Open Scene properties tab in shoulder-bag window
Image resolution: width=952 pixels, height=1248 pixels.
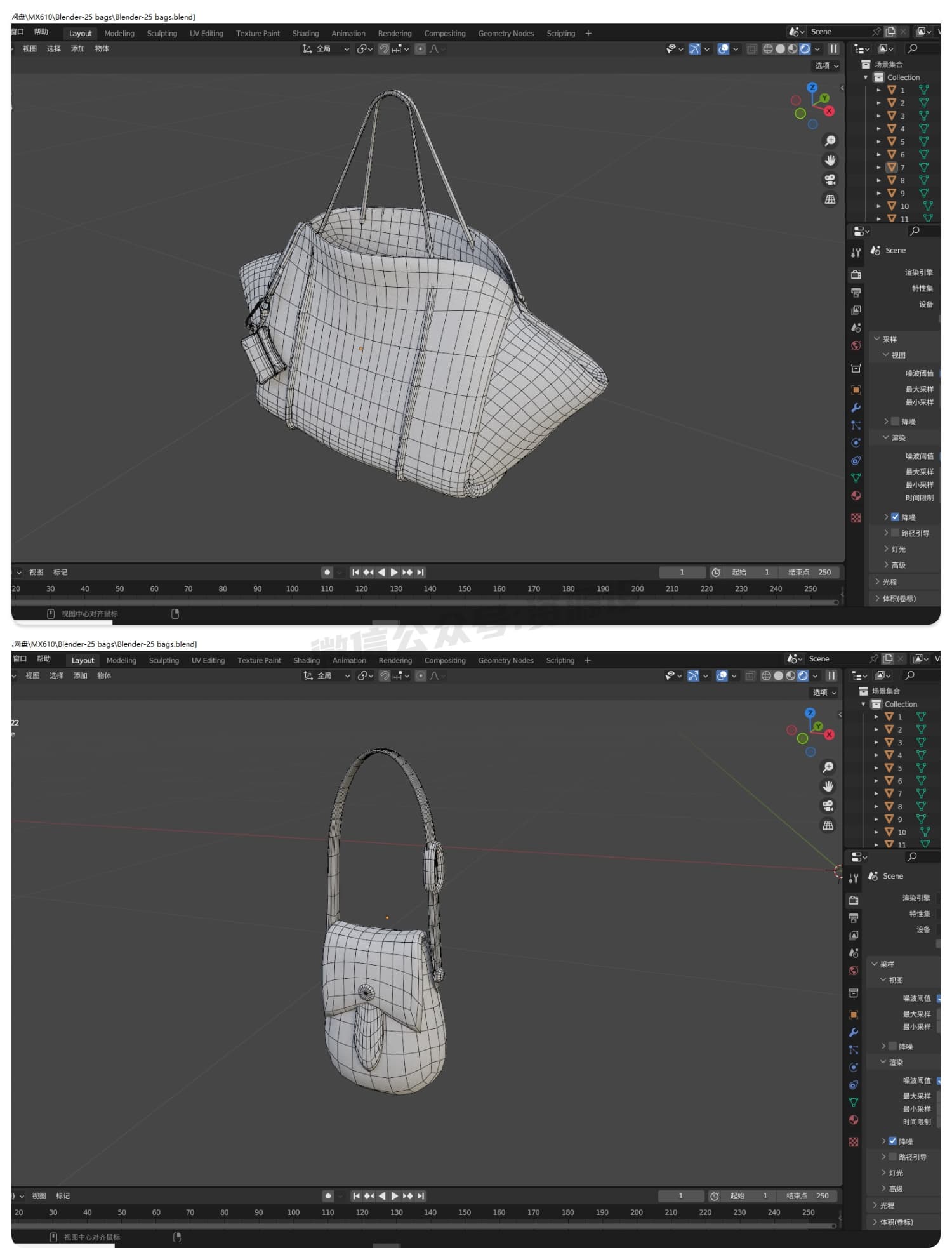point(854,953)
